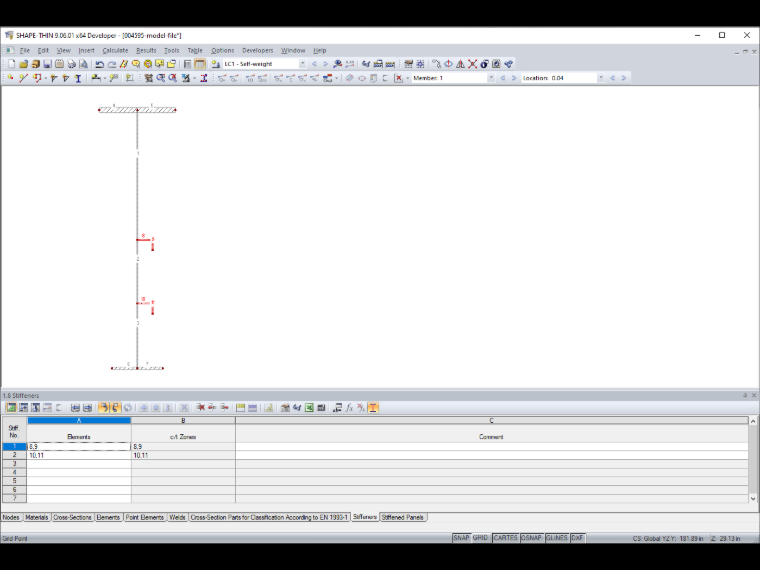Toggle the CARTES status bar button

(x=506, y=538)
